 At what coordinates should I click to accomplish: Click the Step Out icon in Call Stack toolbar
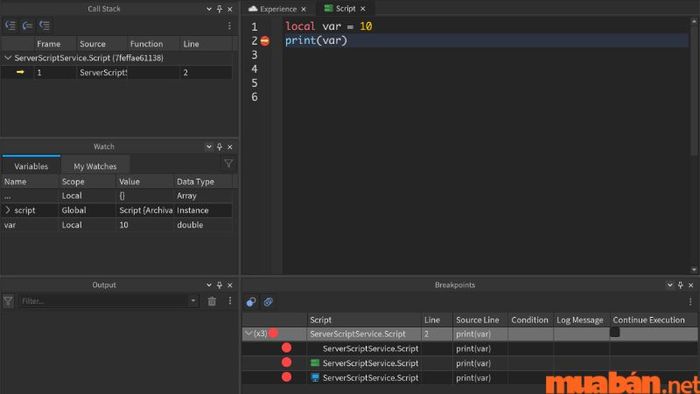pos(45,25)
